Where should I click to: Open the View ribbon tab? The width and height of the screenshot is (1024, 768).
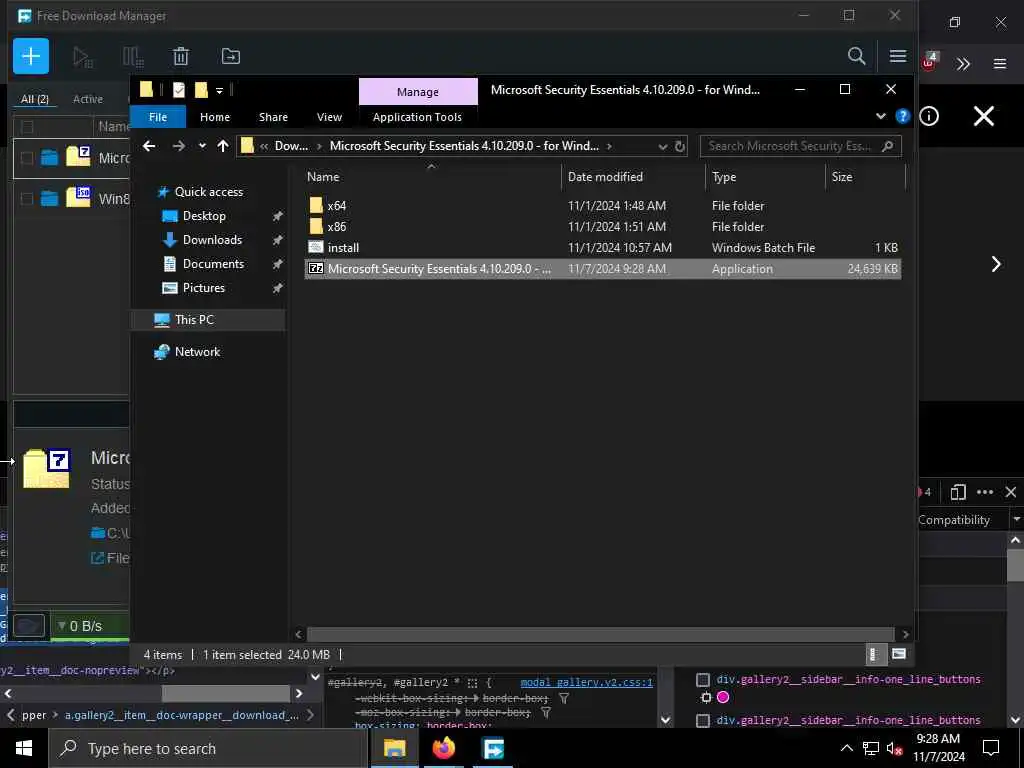329,117
